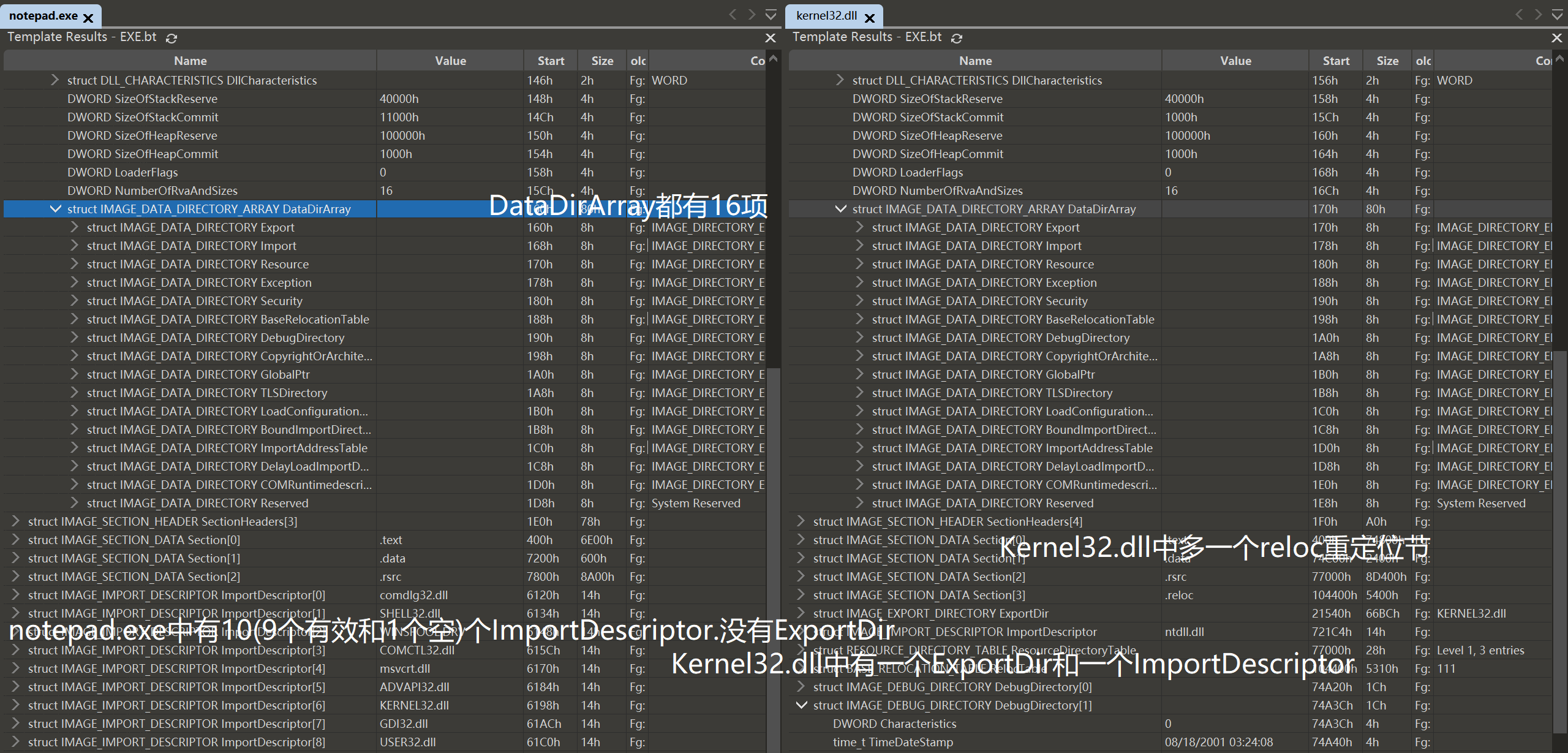Collapse DebugDirectory[1] in kernel32.dll

point(801,705)
